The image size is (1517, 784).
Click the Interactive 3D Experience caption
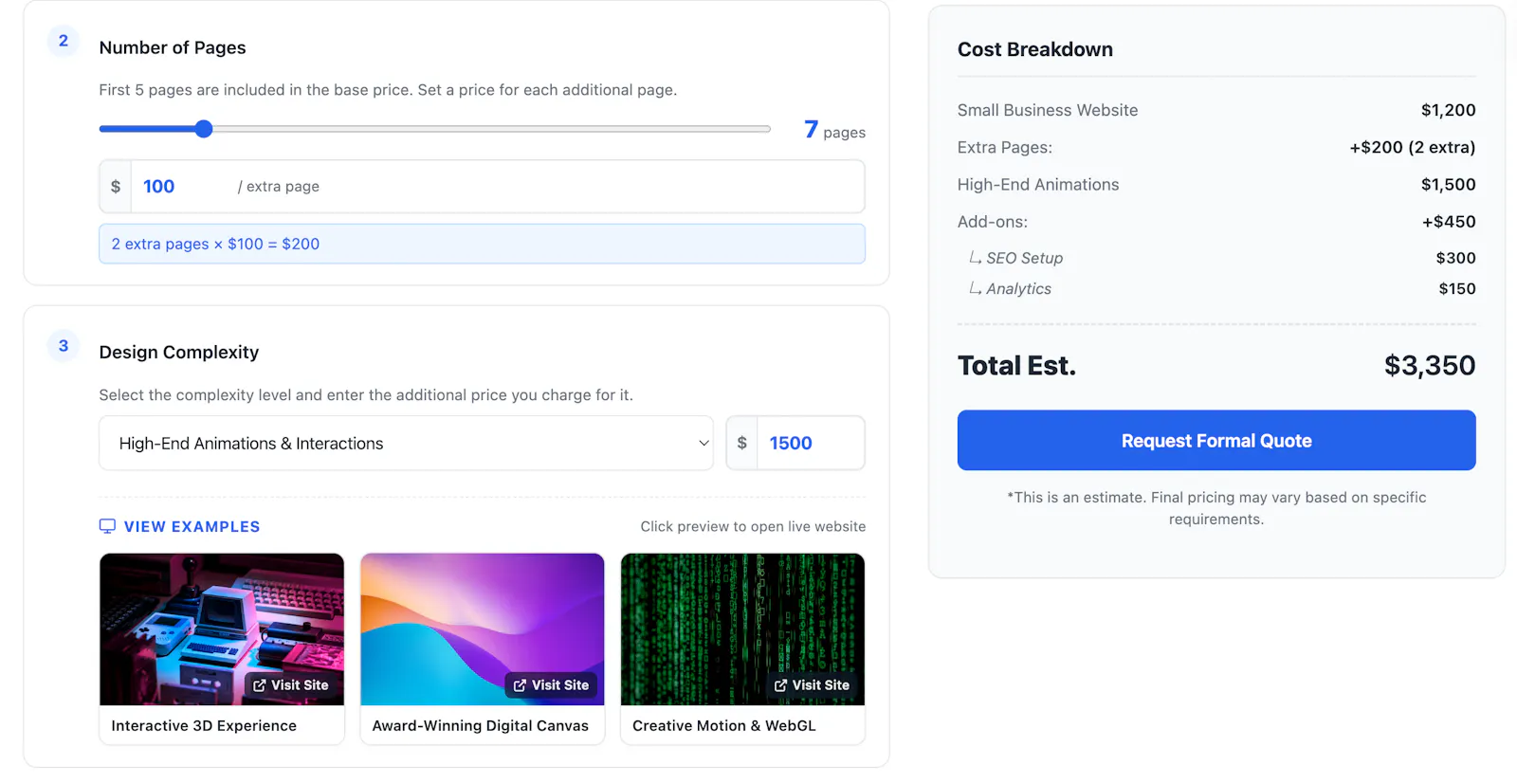pyautogui.click(x=204, y=725)
